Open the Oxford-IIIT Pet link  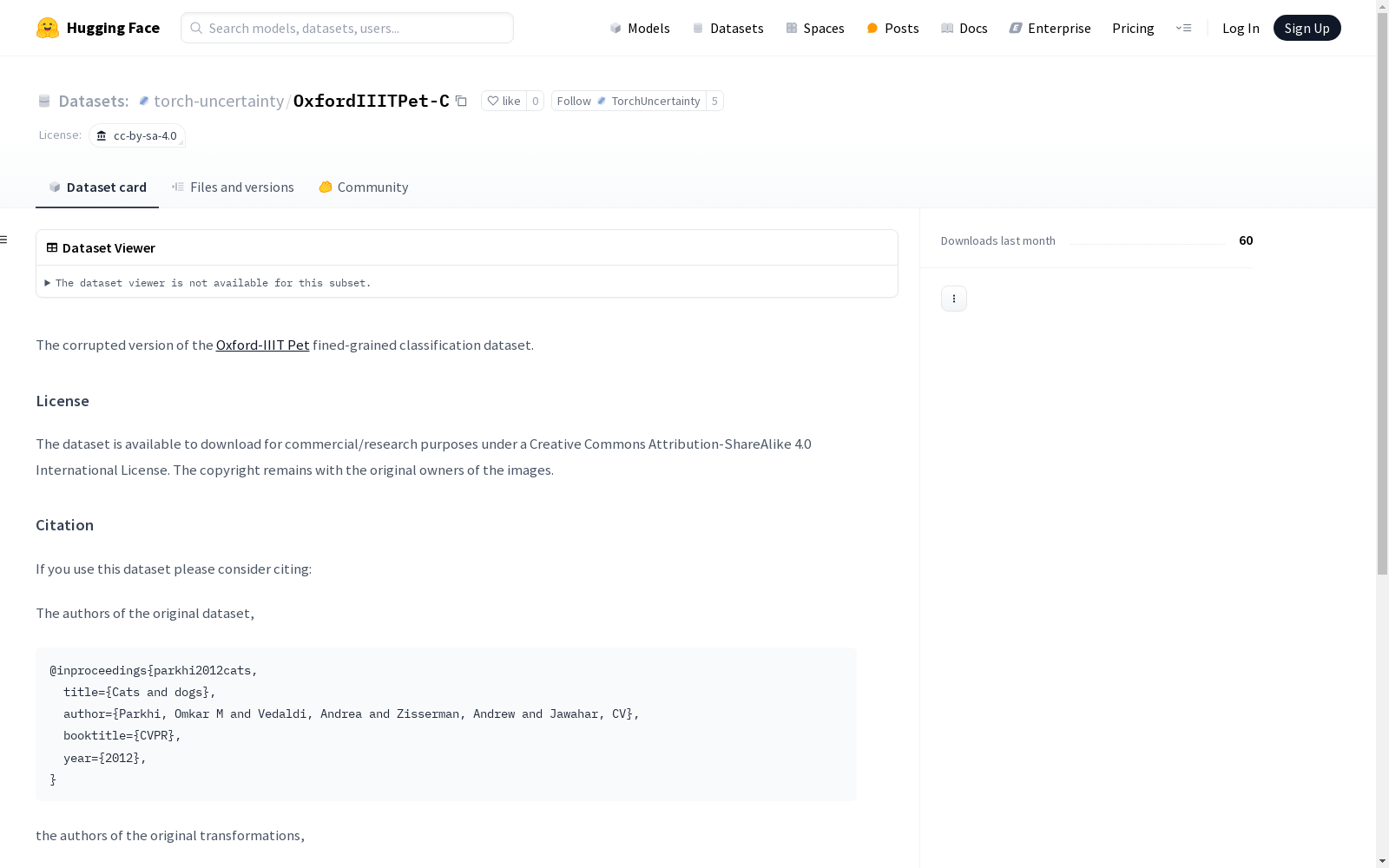pos(262,345)
